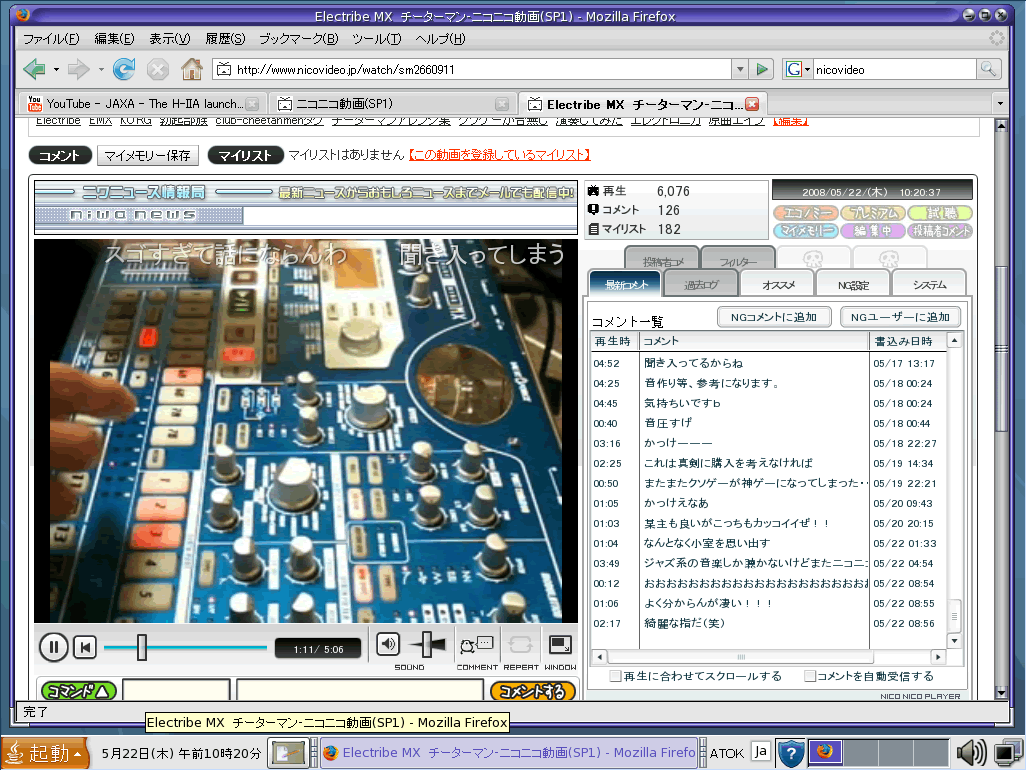Screen dimensions: 1026x770
Task: Reload the current page
Action: (124, 69)
